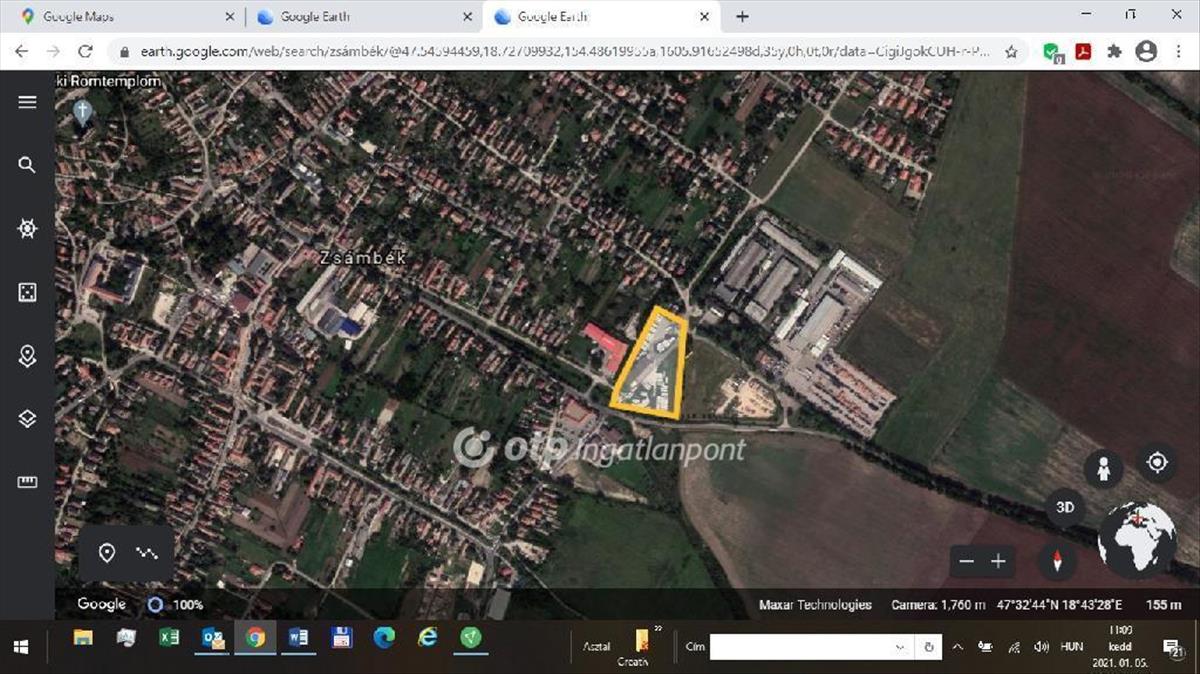Image resolution: width=1200 pixels, height=674 pixels.
Task: Bookmark this page with the star icon
Action: click(1011, 52)
